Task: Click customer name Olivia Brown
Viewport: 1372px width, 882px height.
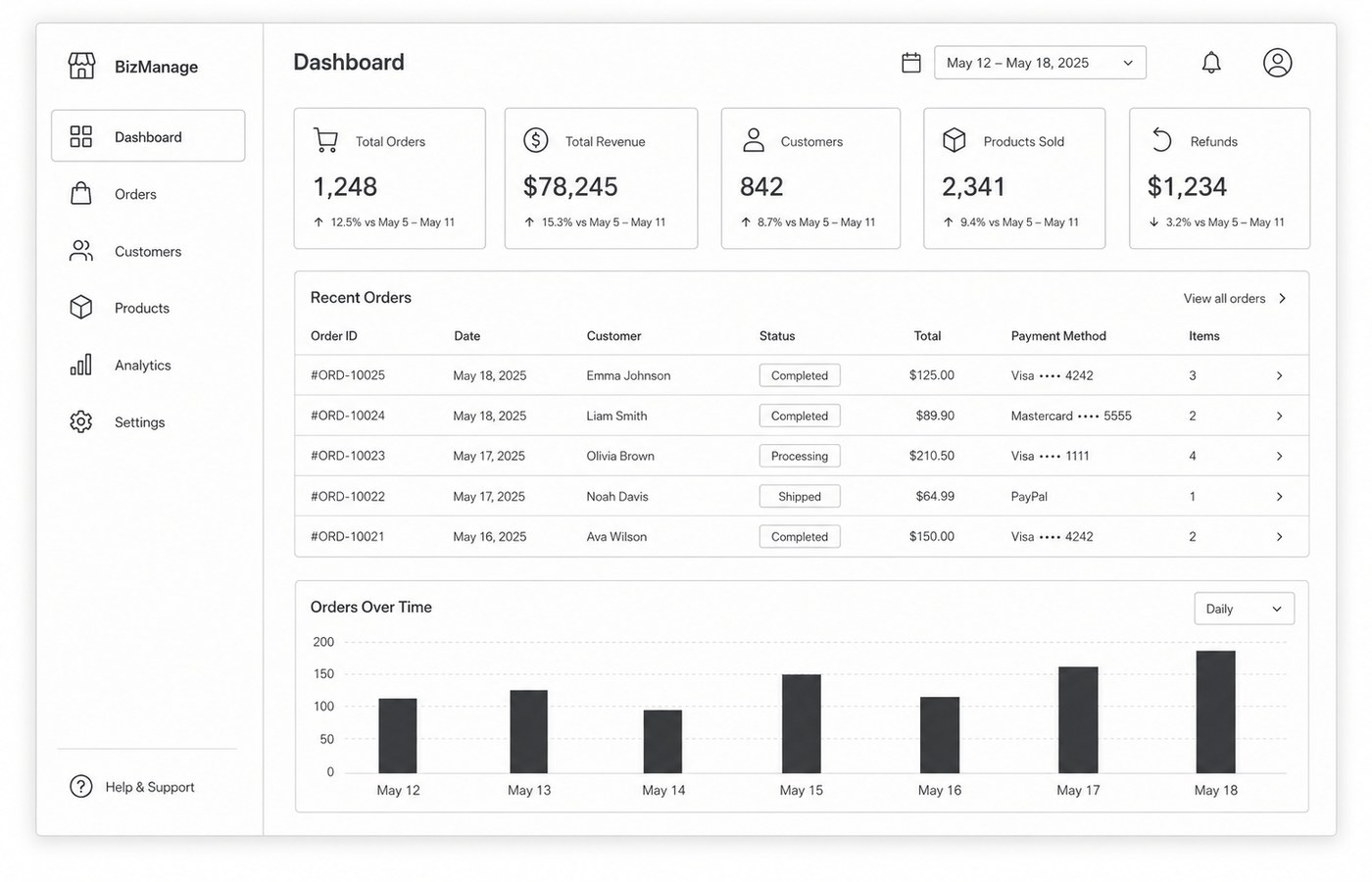Action: click(x=620, y=456)
